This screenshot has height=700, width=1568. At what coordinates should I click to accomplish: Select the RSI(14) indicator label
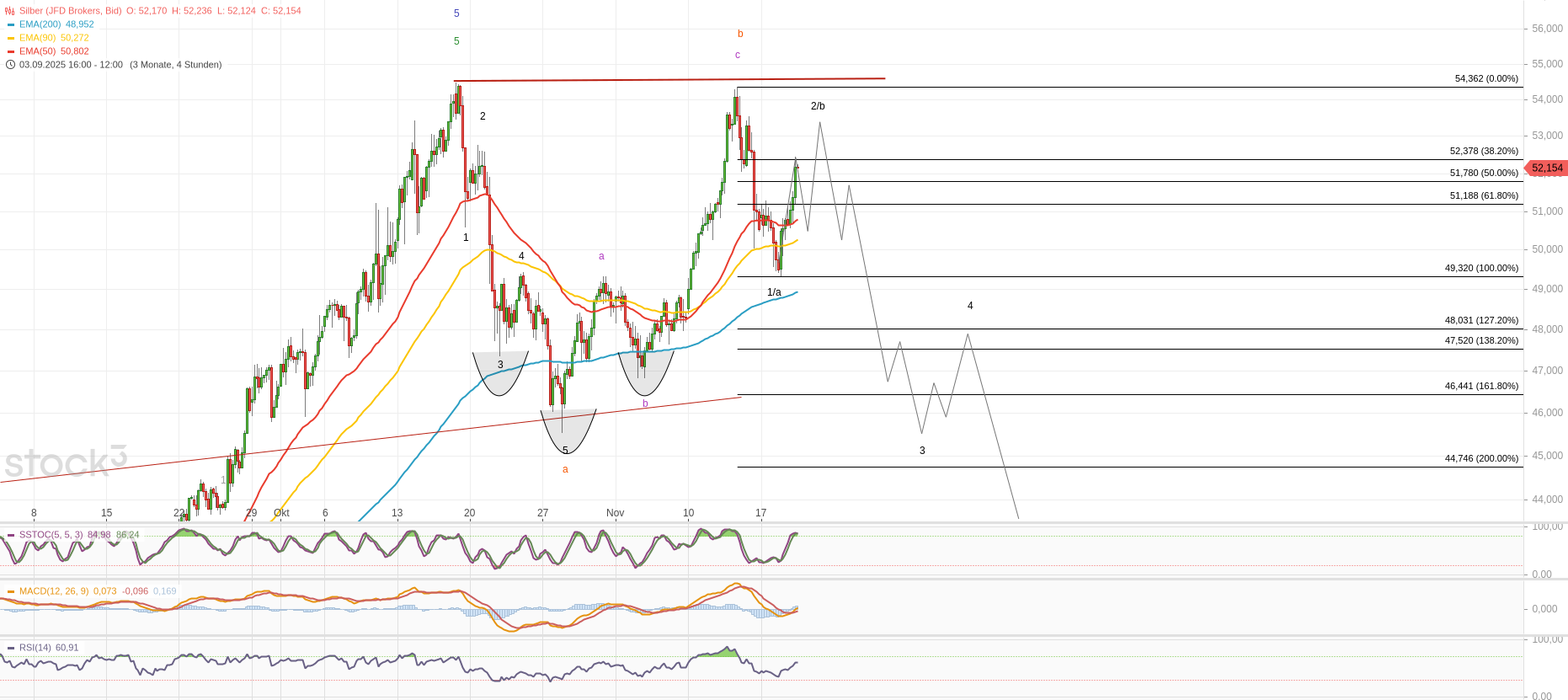point(35,648)
